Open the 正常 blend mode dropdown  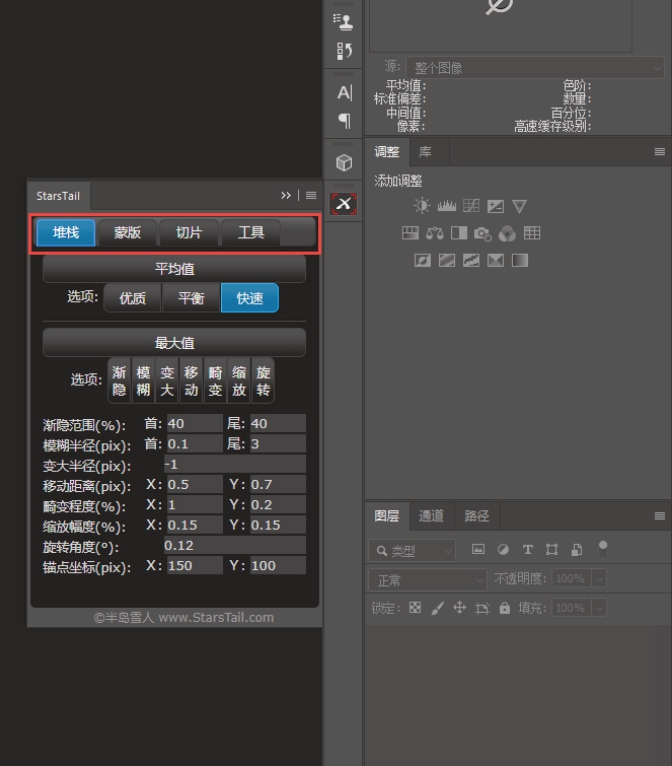[427, 580]
